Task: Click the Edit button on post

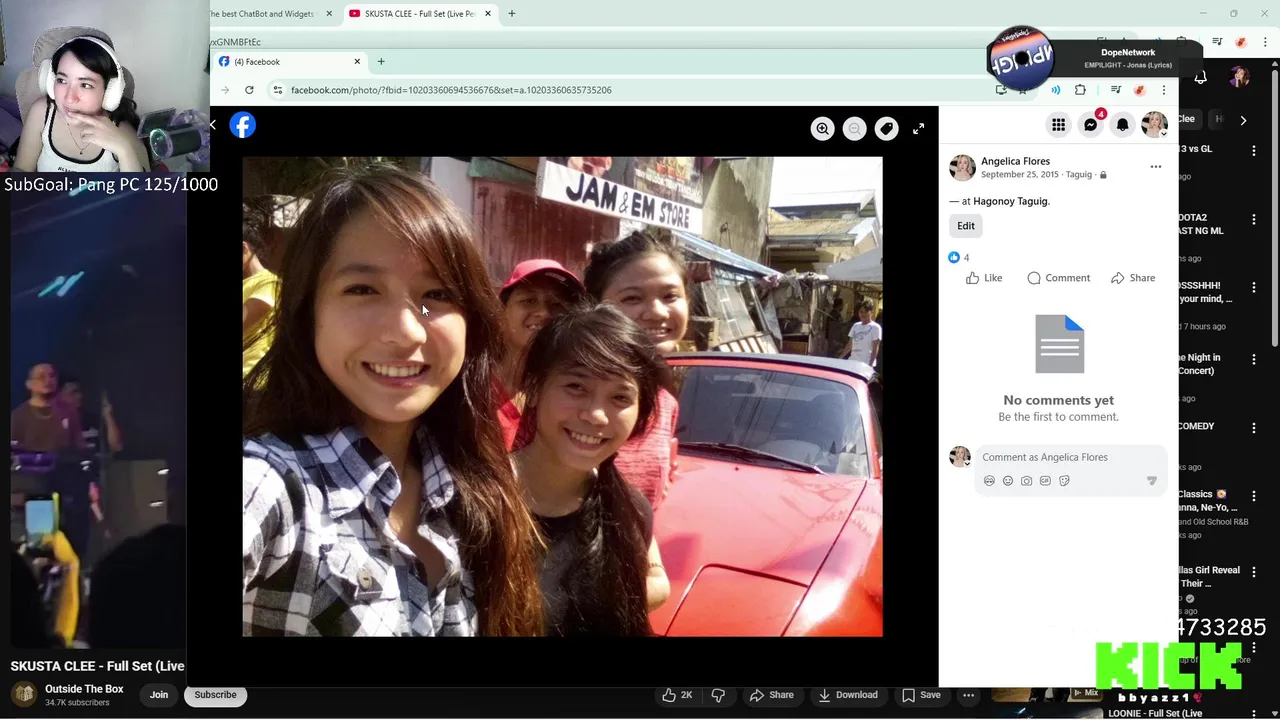Action: coord(965,226)
